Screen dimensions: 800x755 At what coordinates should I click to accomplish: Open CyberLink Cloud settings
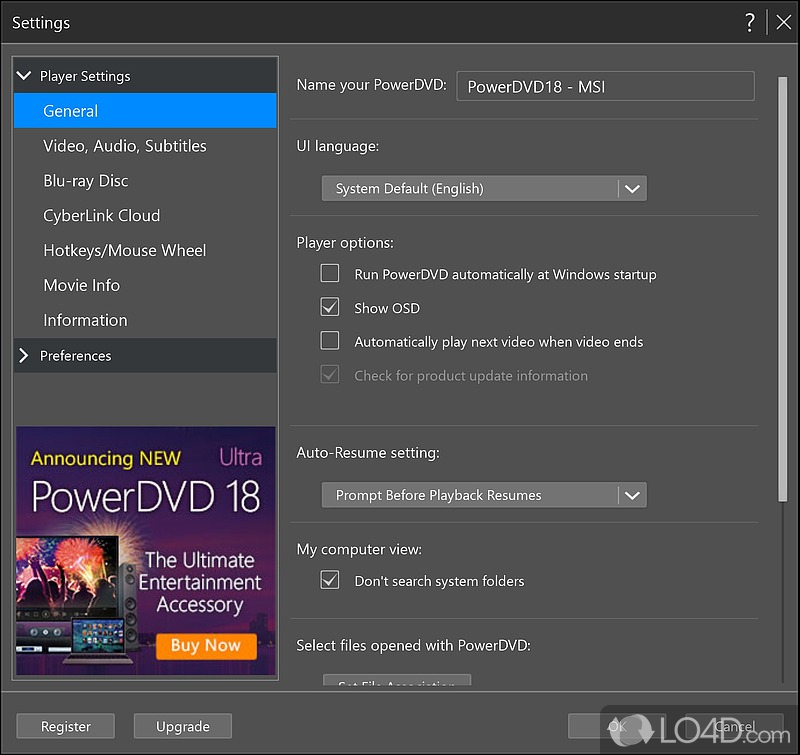coord(101,216)
